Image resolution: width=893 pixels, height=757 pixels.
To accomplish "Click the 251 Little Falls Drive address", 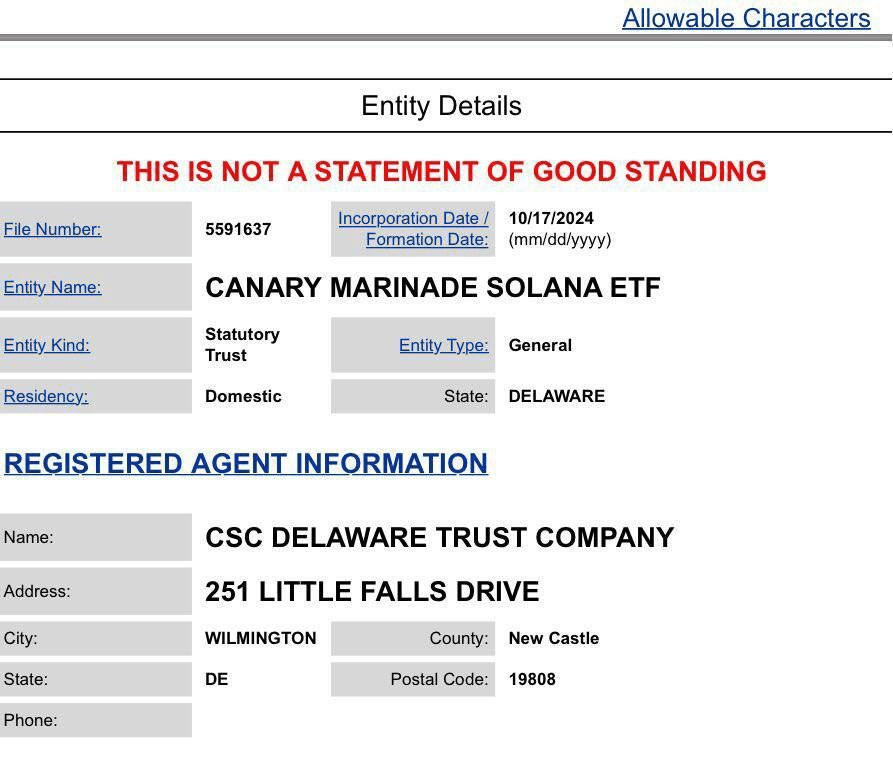I will coord(372,592).
